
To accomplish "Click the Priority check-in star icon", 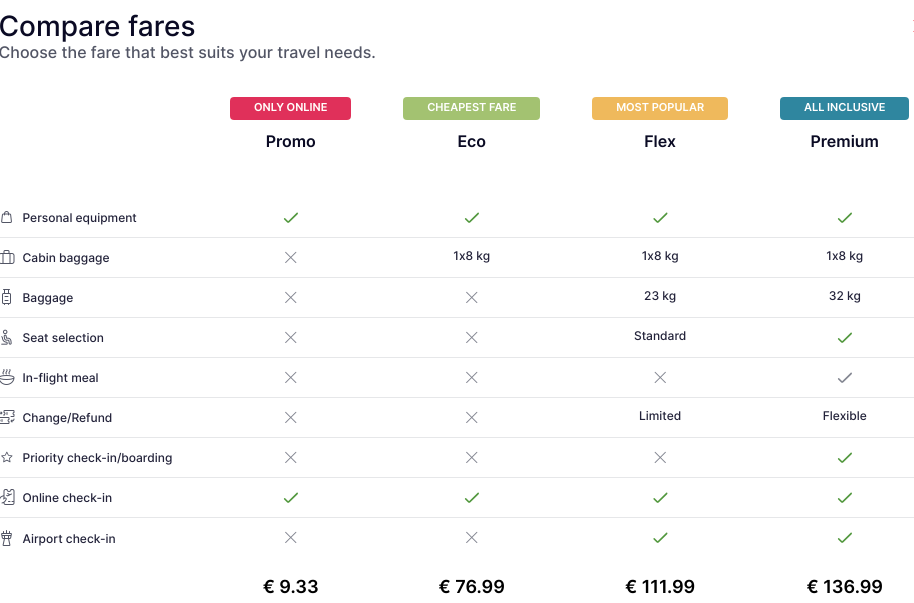I will click(7, 457).
